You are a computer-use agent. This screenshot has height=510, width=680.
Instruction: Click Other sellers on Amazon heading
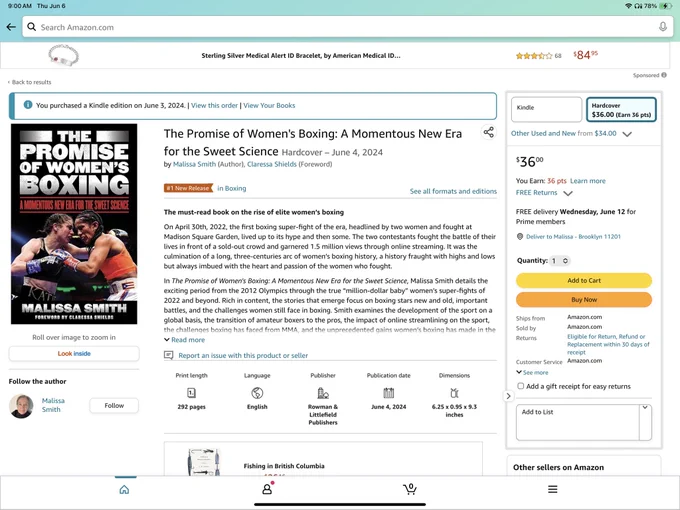tap(558, 467)
